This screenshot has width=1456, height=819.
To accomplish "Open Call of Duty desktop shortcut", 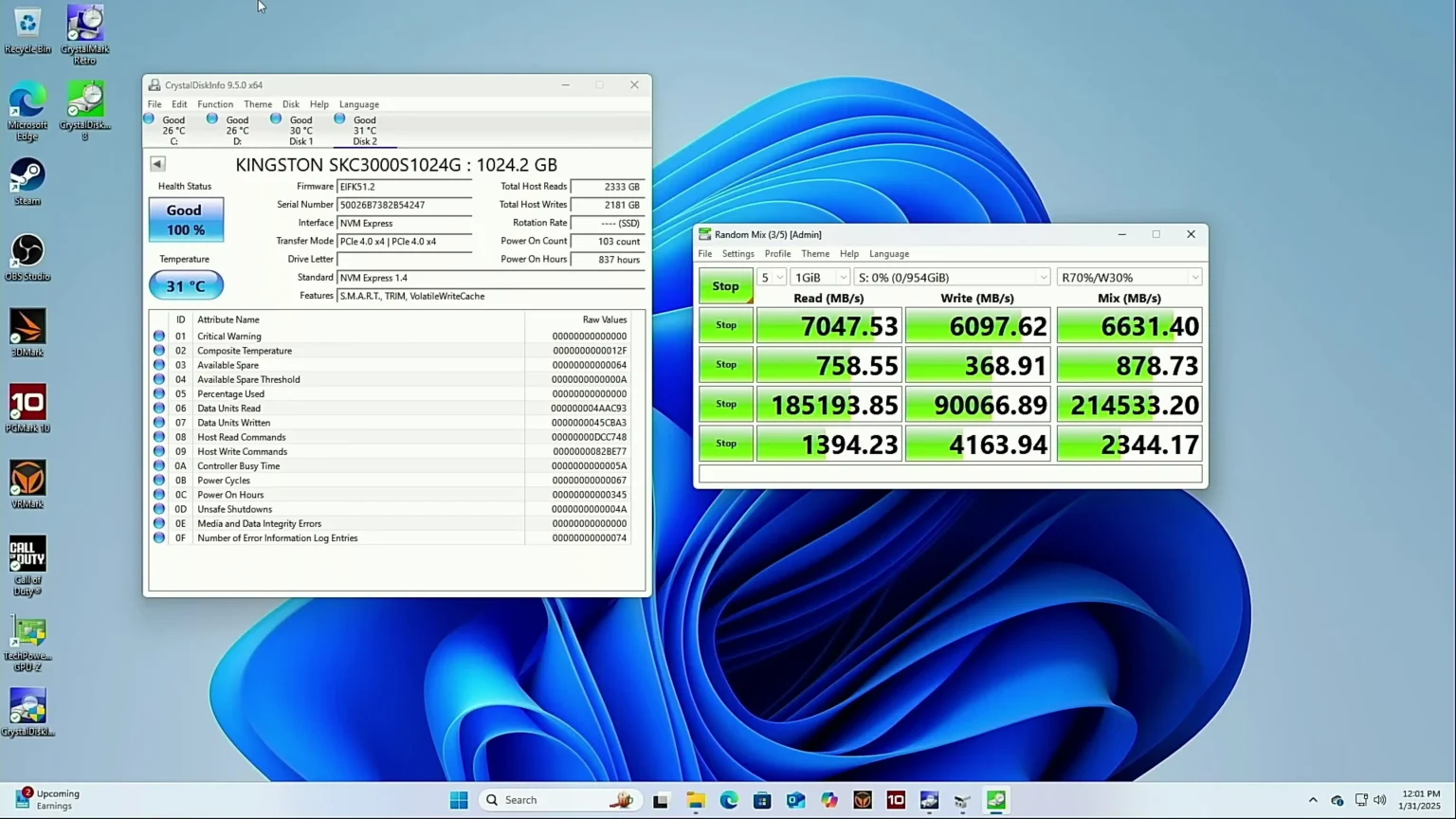I will tap(27, 566).
